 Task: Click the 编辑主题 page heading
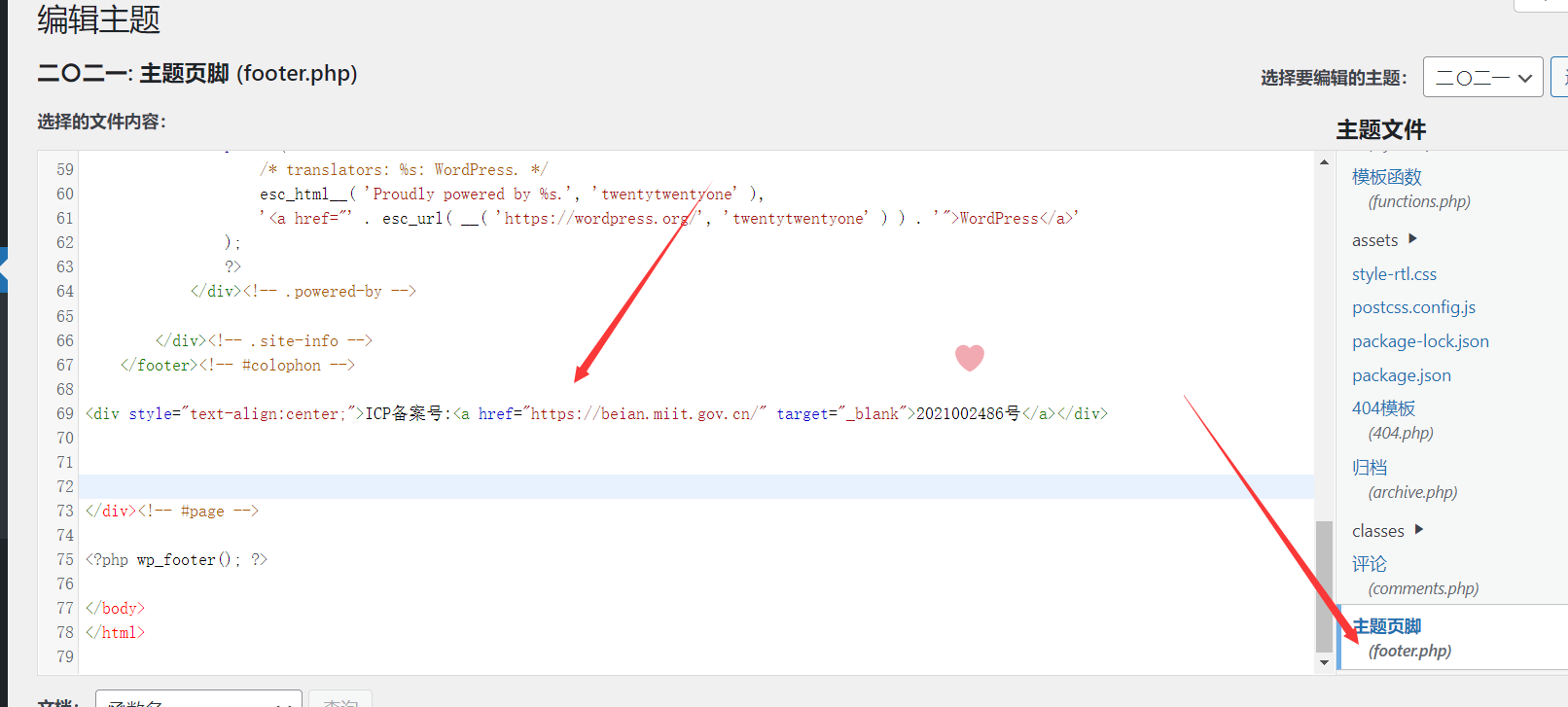[98, 18]
